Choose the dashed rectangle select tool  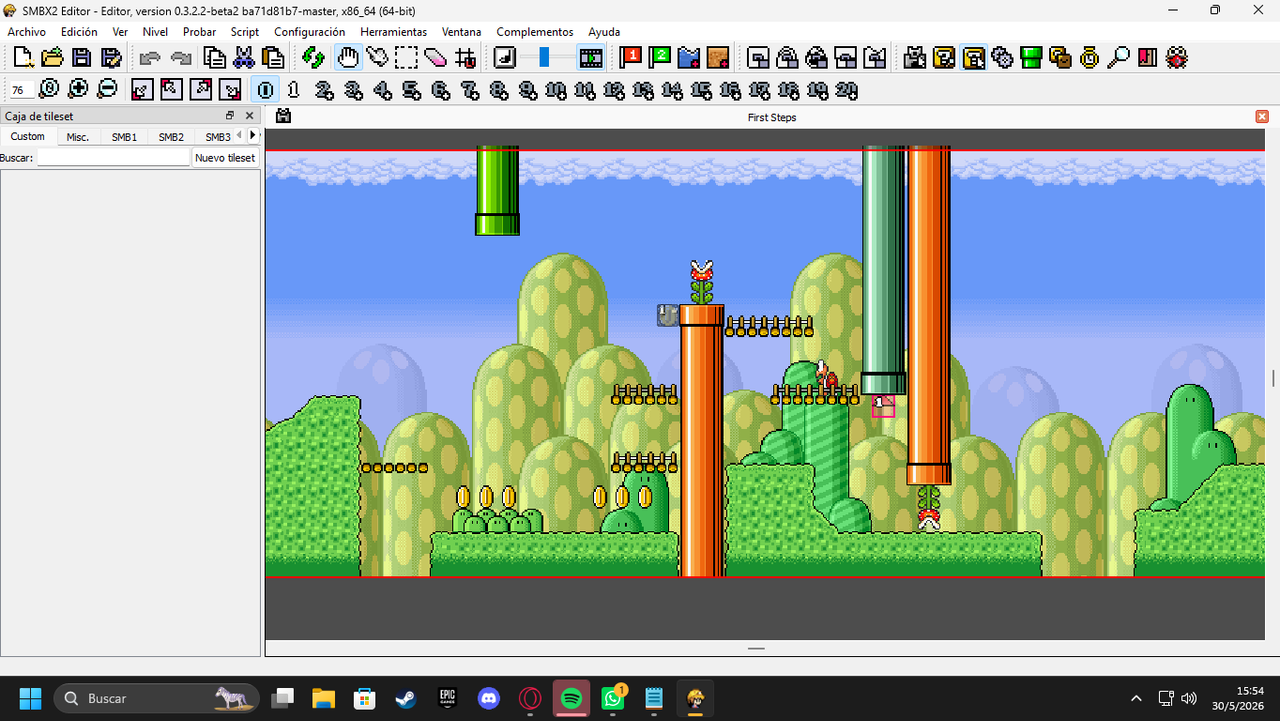(x=405, y=58)
